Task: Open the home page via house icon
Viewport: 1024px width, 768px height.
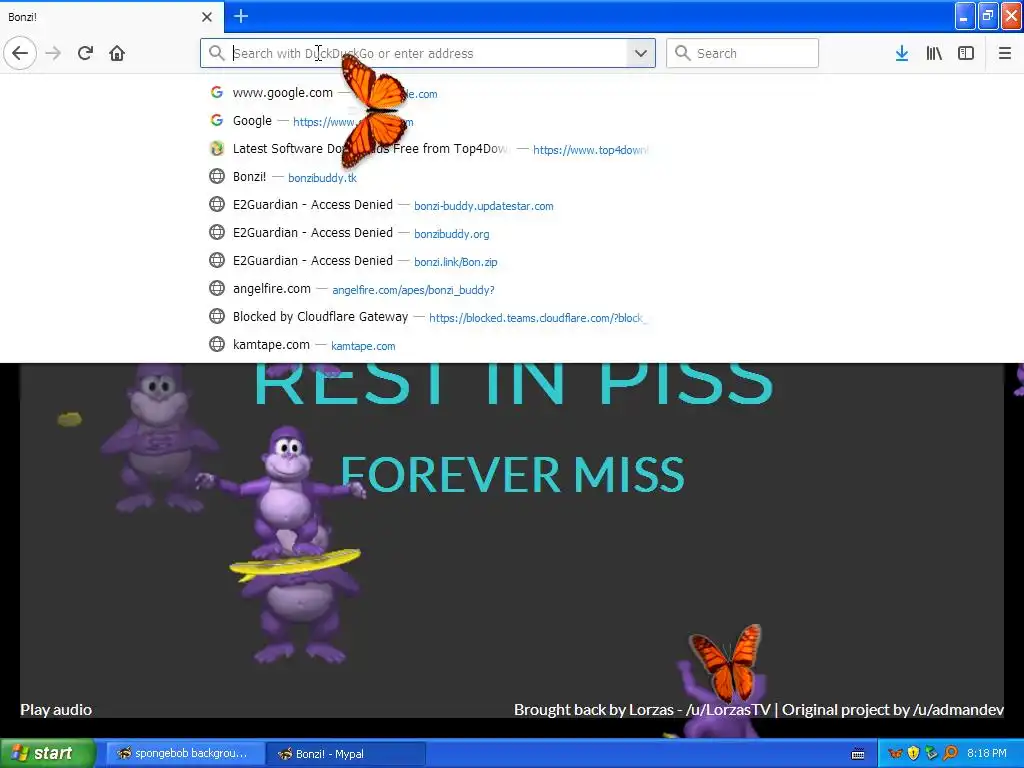Action: point(117,53)
